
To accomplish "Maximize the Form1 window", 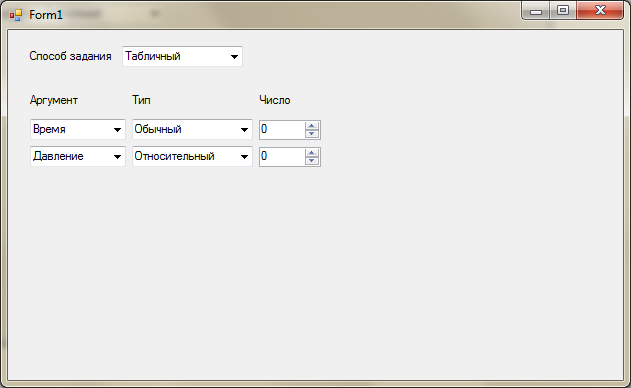I will (563, 11).
